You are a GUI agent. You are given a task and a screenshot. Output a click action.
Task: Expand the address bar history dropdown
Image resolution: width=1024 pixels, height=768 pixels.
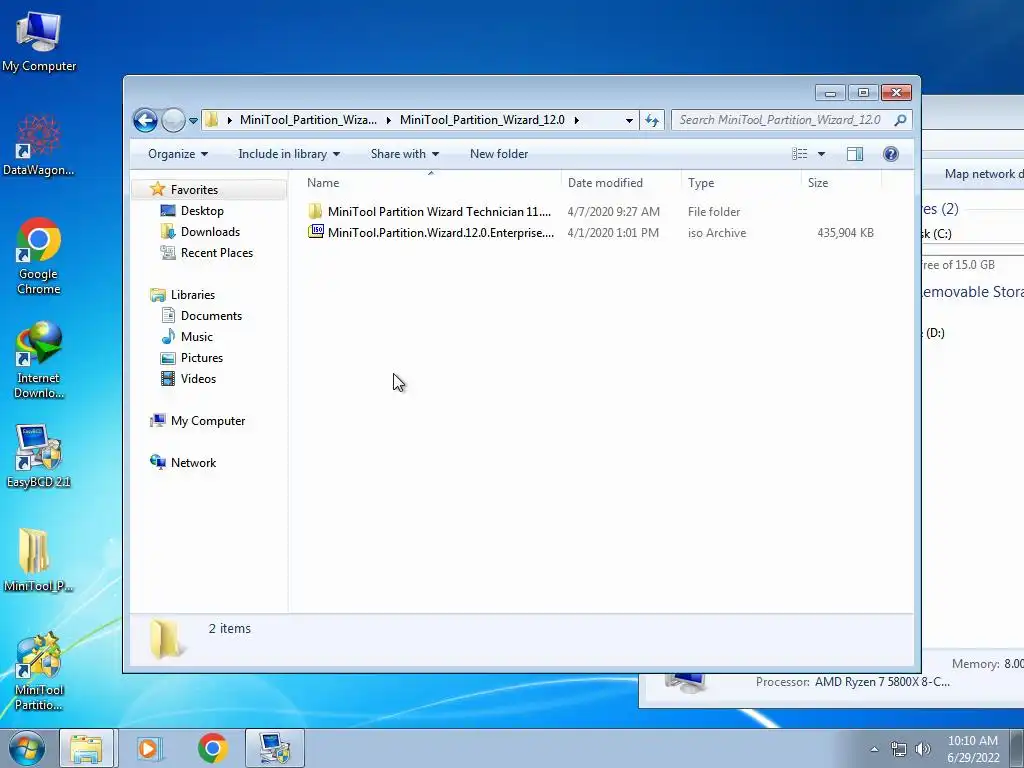(629, 120)
